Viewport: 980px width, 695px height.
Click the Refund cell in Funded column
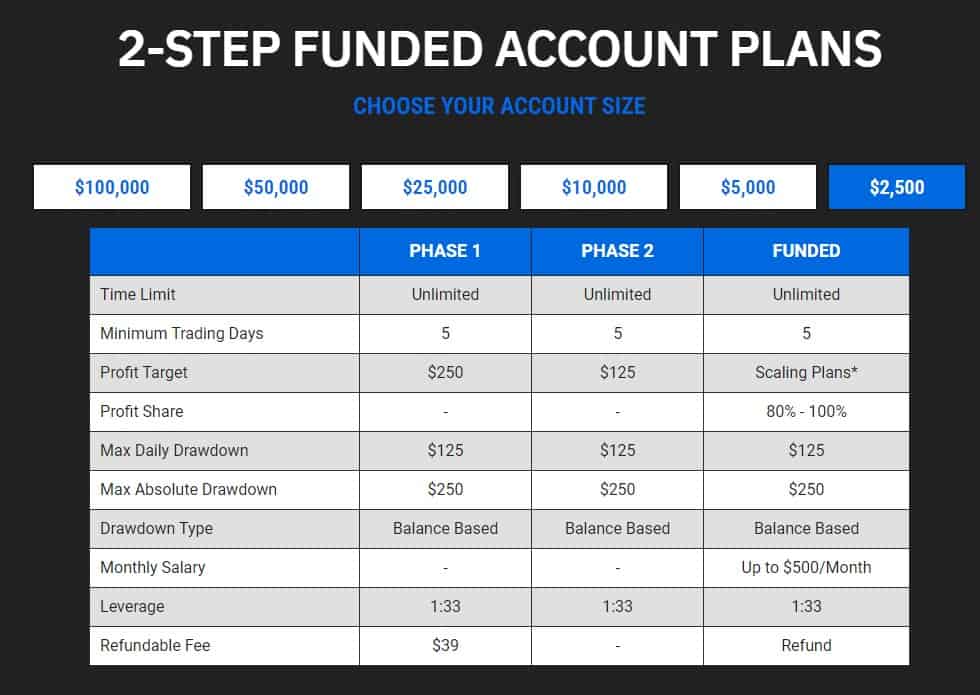tap(806, 645)
